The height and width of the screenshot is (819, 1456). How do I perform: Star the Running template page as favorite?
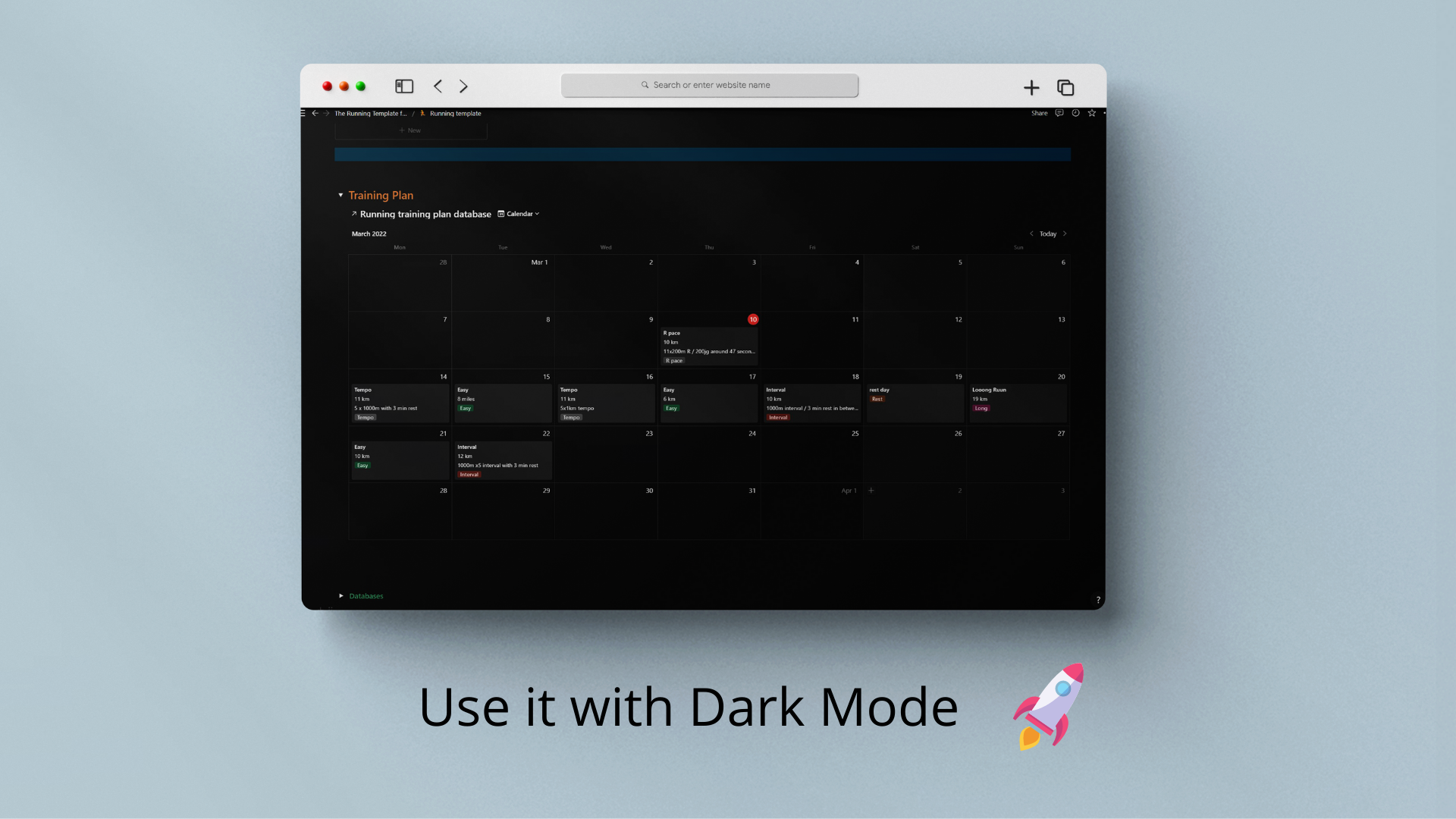[1092, 113]
